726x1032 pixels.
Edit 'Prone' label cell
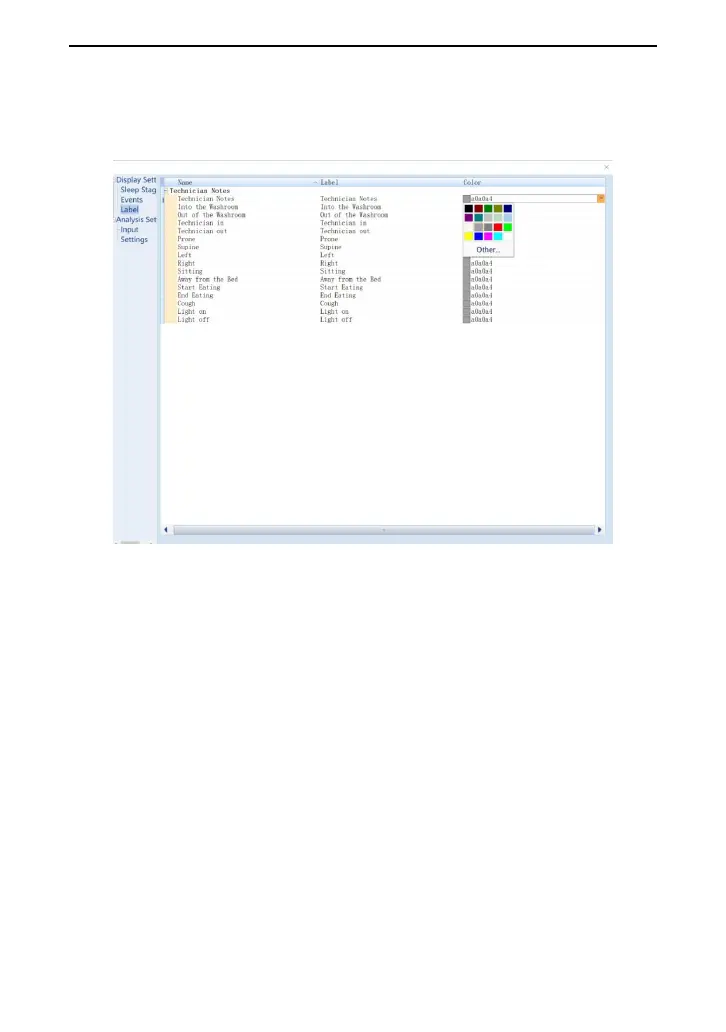click(329, 239)
